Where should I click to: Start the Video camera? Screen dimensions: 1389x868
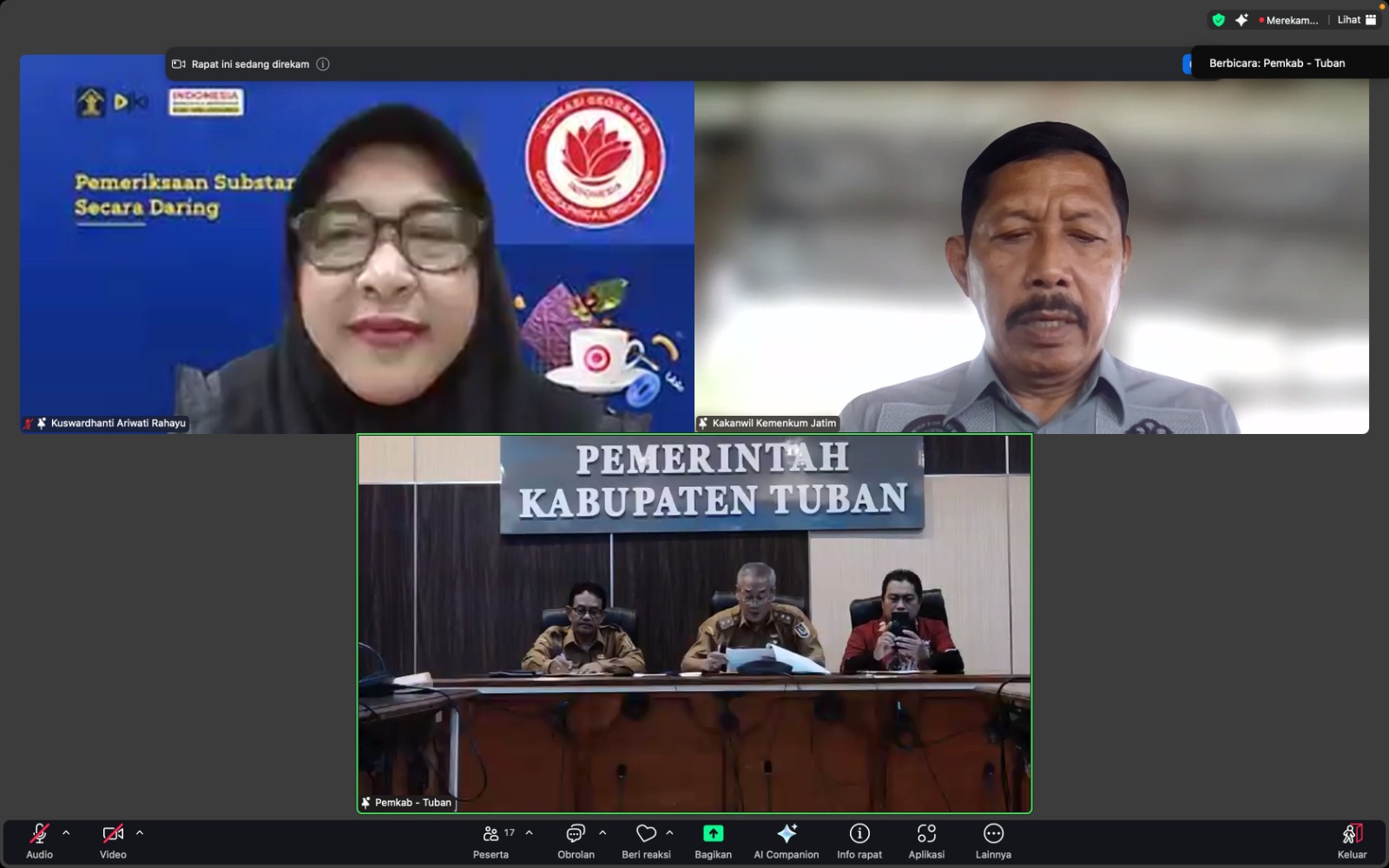tap(113, 833)
